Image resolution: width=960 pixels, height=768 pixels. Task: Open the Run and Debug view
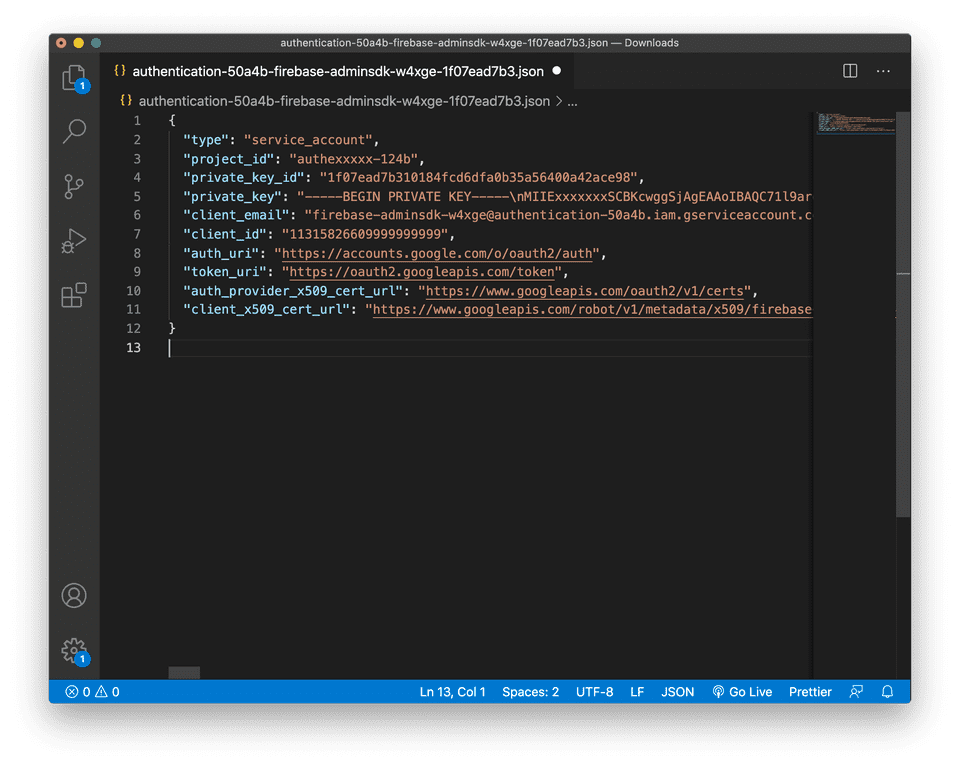tap(74, 241)
